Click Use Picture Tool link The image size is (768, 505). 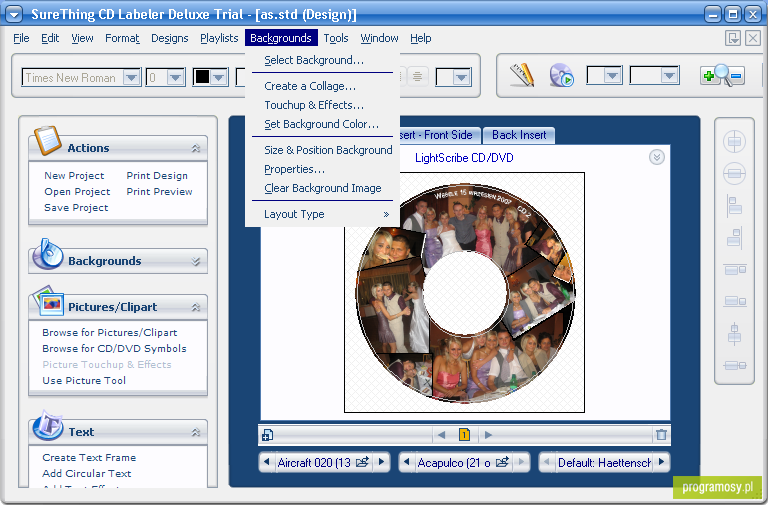click(84, 381)
